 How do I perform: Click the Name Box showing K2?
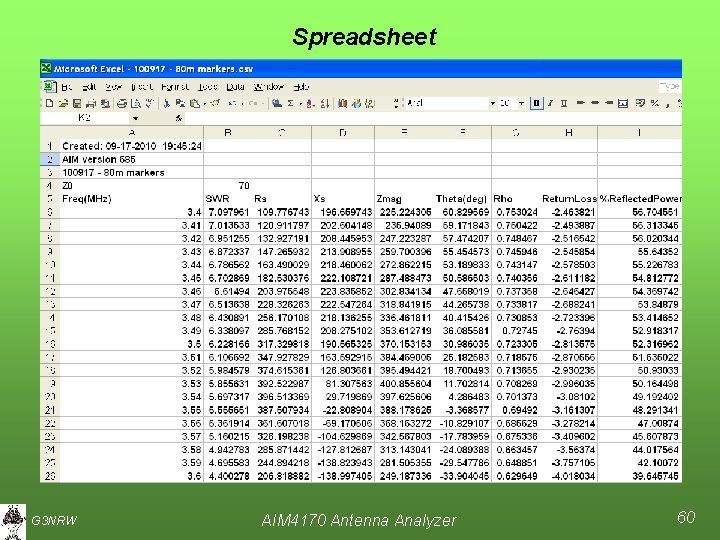click(85, 118)
